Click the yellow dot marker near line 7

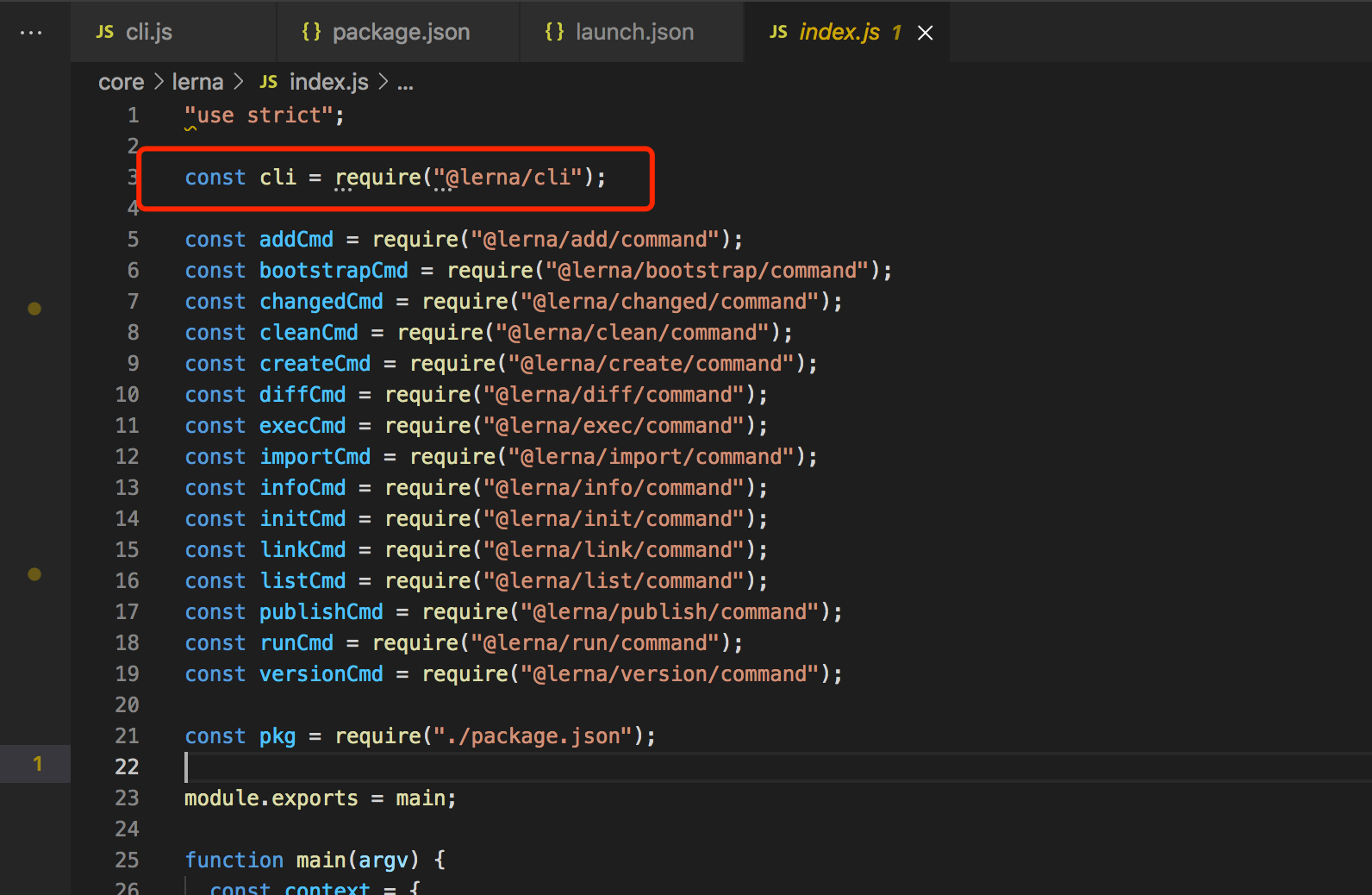click(x=34, y=309)
